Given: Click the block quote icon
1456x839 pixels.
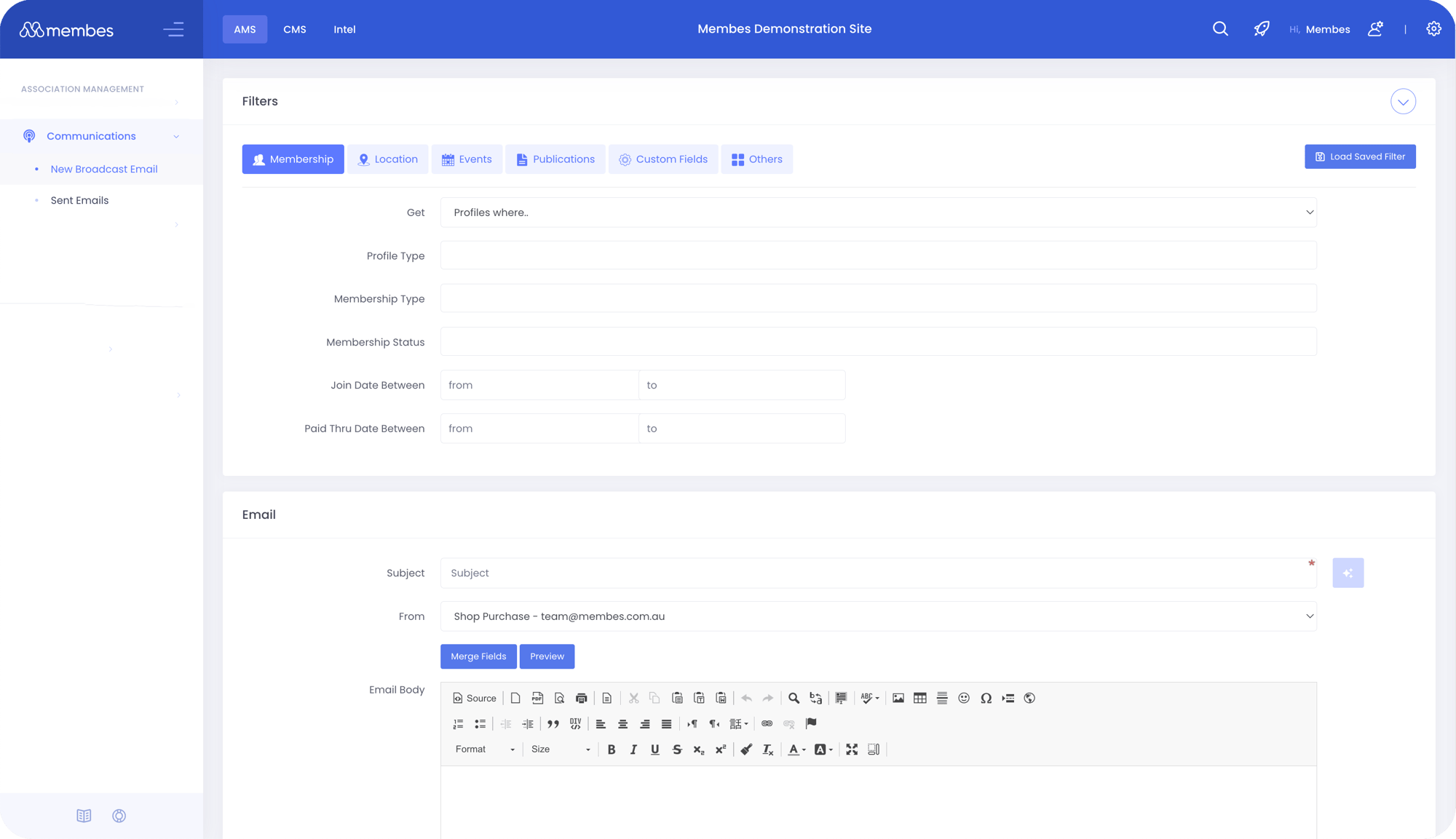Looking at the screenshot, I should coord(553,723).
